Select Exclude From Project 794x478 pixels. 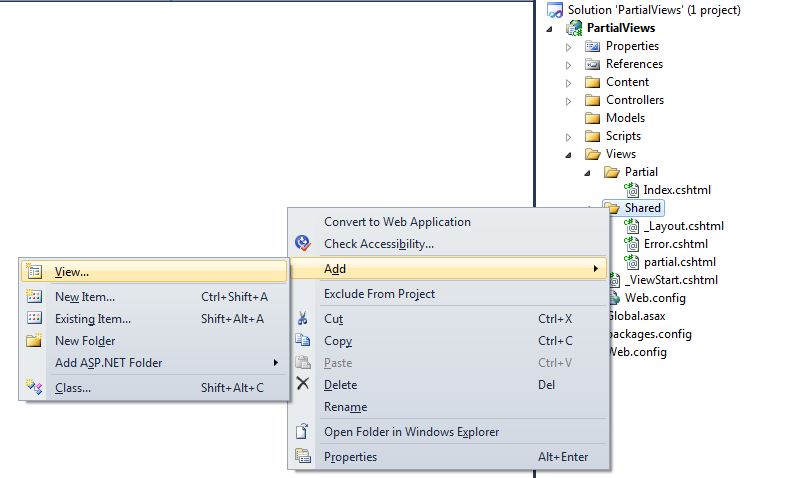[x=449, y=294]
